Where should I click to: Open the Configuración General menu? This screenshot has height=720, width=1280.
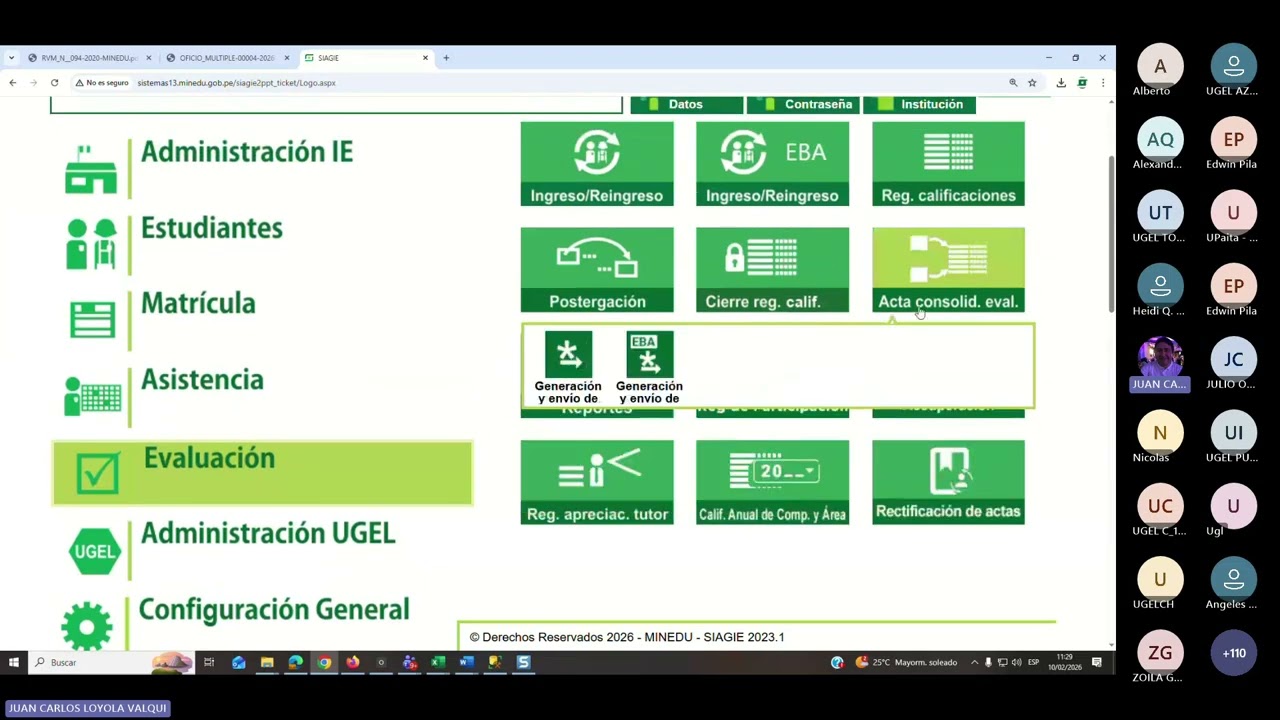click(x=274, y=610)
